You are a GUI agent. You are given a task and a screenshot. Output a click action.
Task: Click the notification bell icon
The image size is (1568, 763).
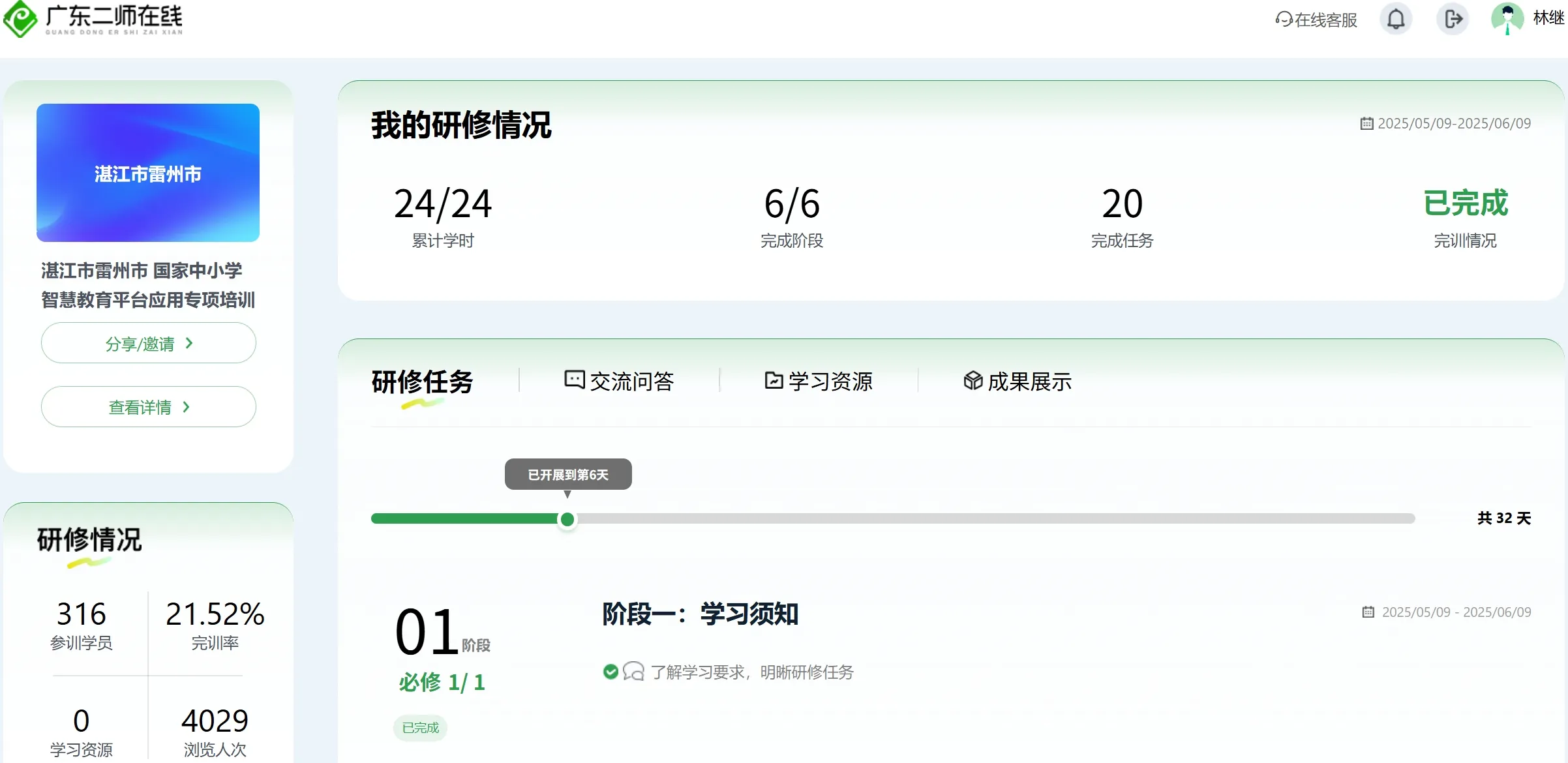(1395, 19)
